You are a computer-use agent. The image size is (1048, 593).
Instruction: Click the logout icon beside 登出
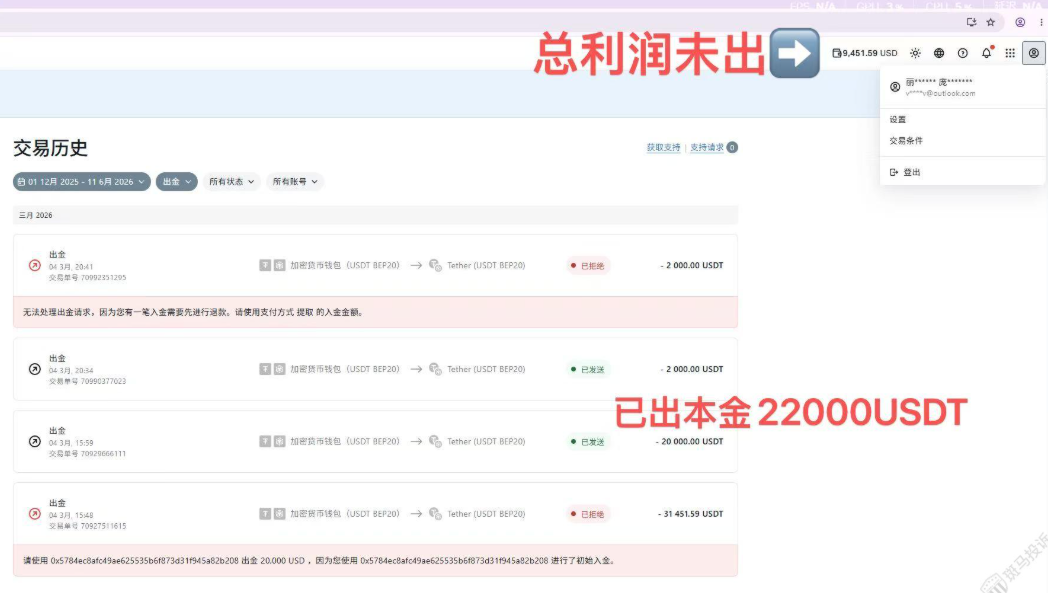[894, 172]
